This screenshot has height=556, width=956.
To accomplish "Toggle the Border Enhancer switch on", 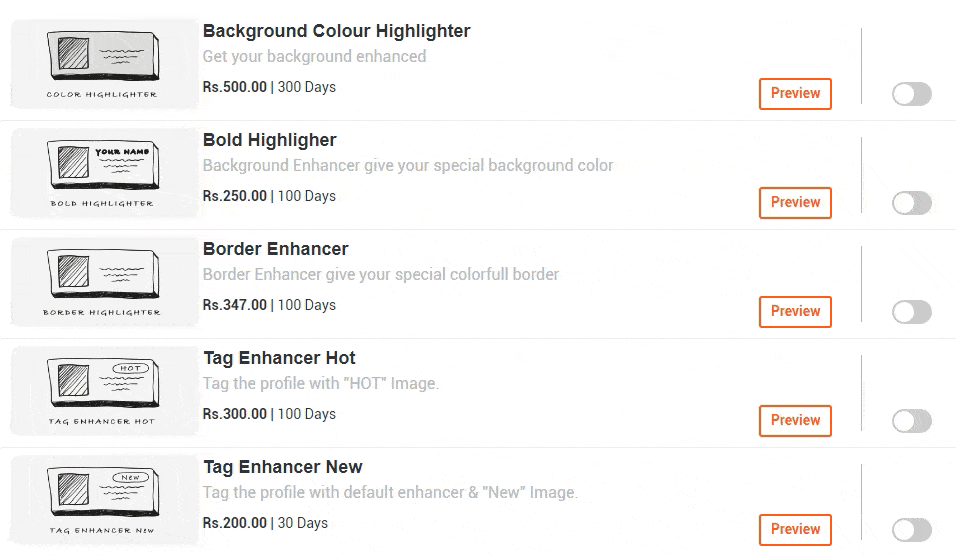I will 911,312.
